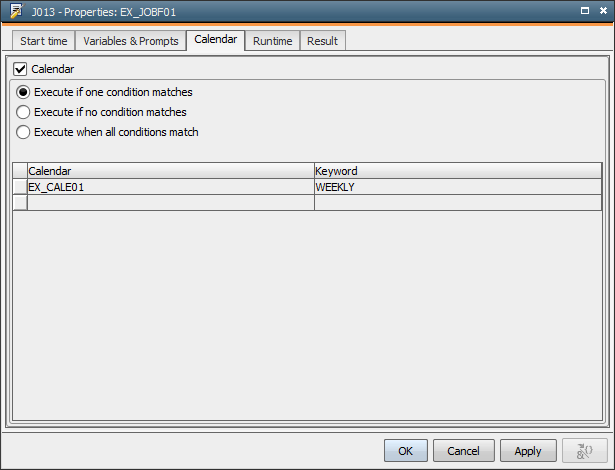Maximize the properties window
Screen dimensions: 615x470
click(x=583, y=11)
